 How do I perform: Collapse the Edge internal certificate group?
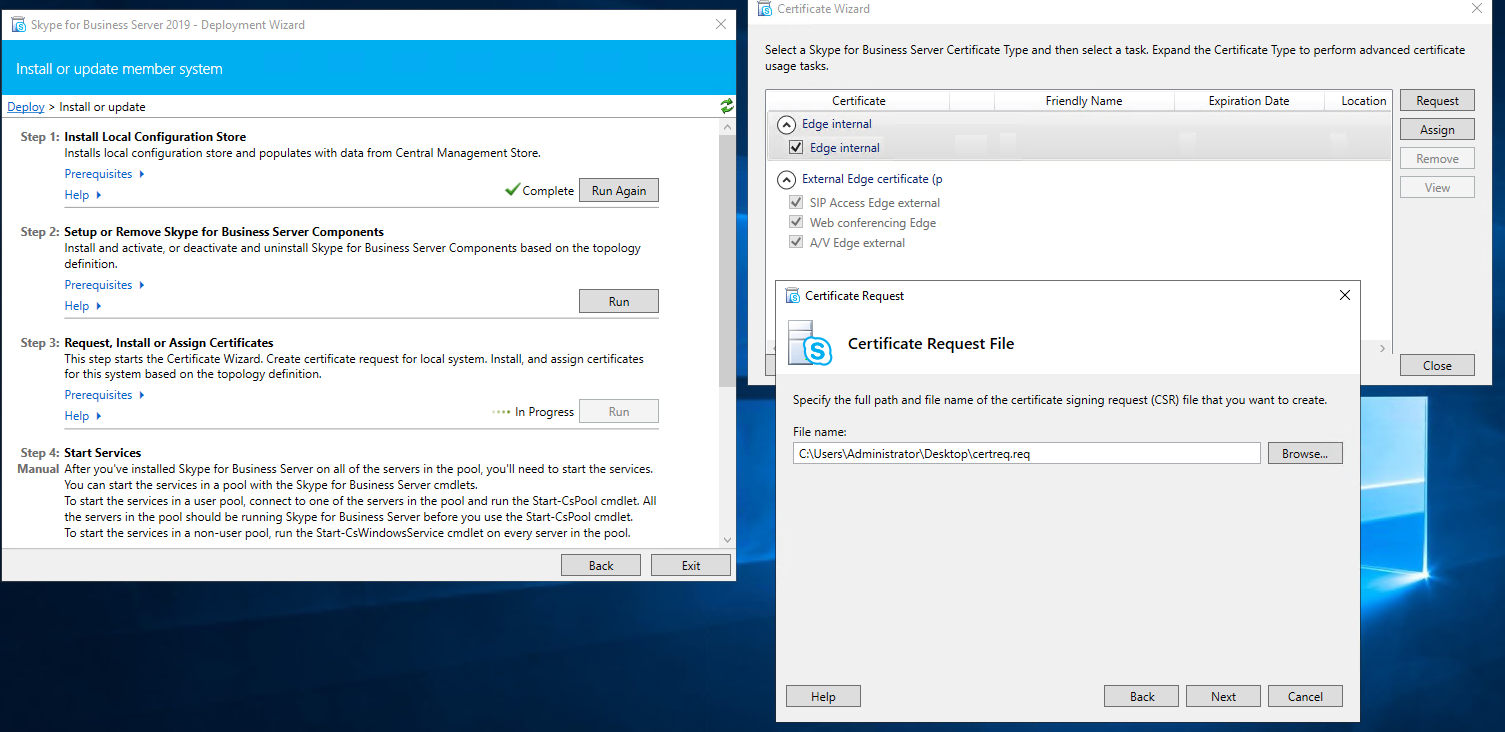pos(787,124)
